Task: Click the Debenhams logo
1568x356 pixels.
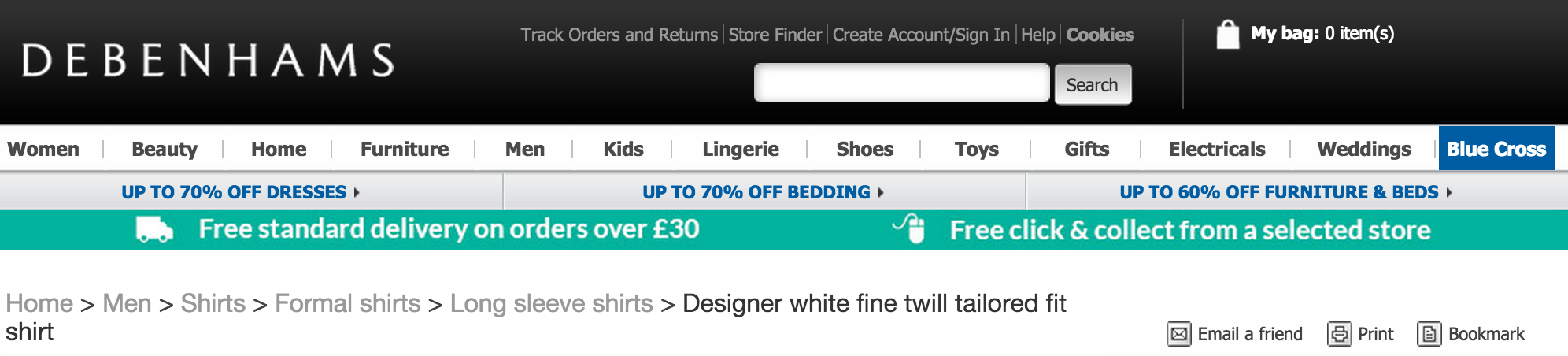Action: coord(208,61)
